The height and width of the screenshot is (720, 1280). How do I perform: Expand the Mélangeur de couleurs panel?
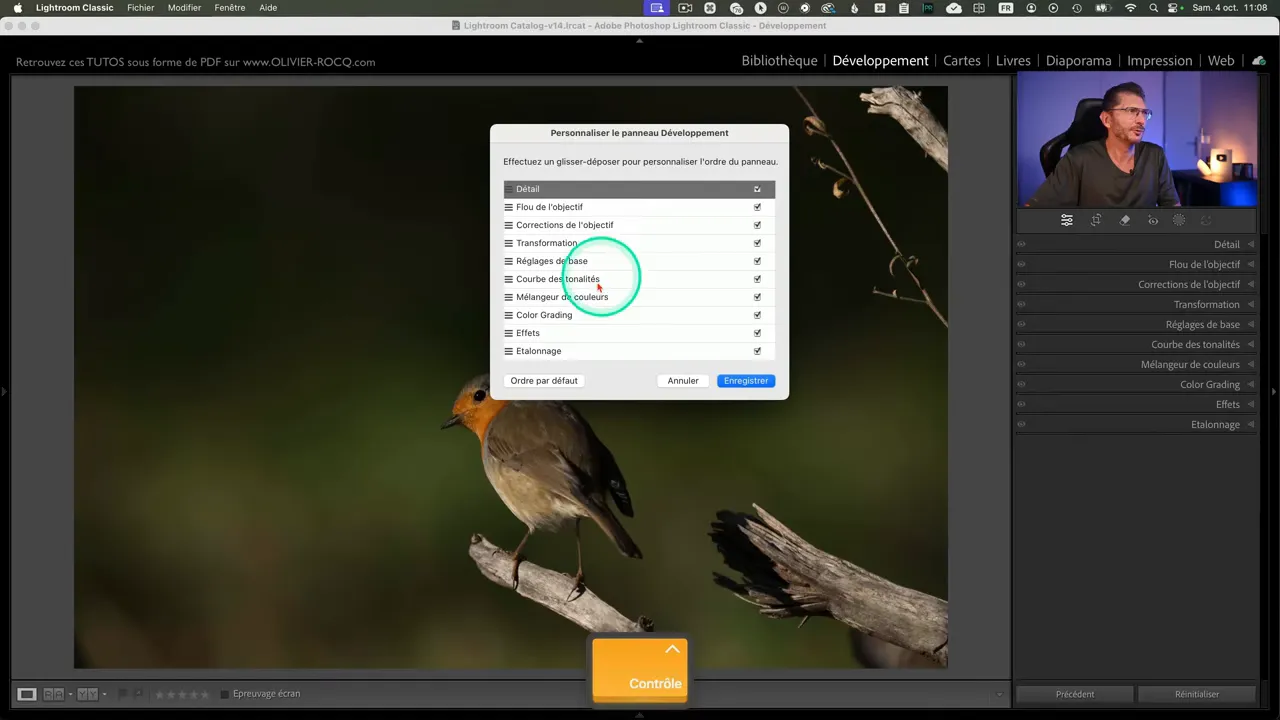tap(1250, 364)
